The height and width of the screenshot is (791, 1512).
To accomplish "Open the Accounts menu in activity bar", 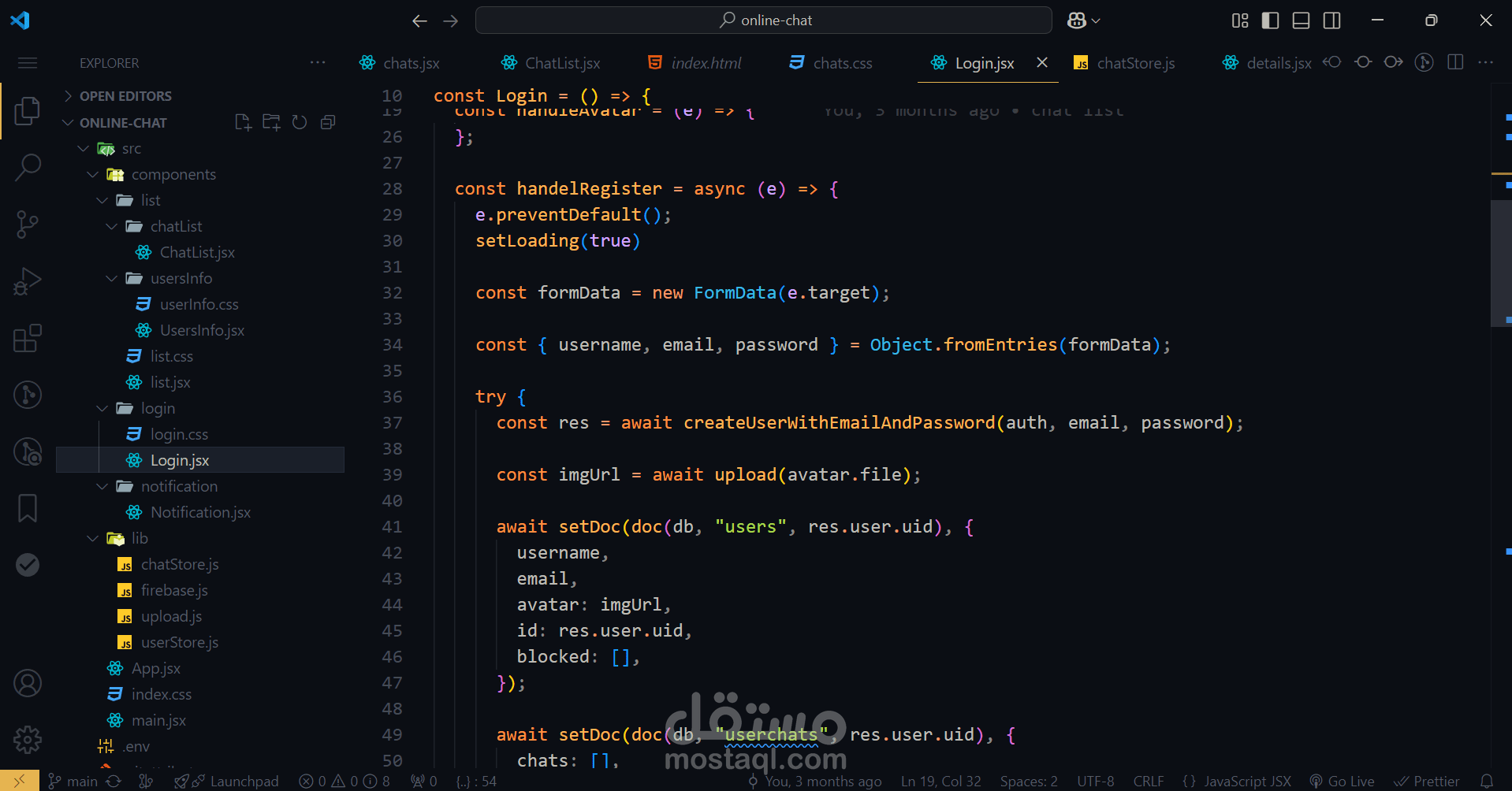I will (x=28, y=683).
